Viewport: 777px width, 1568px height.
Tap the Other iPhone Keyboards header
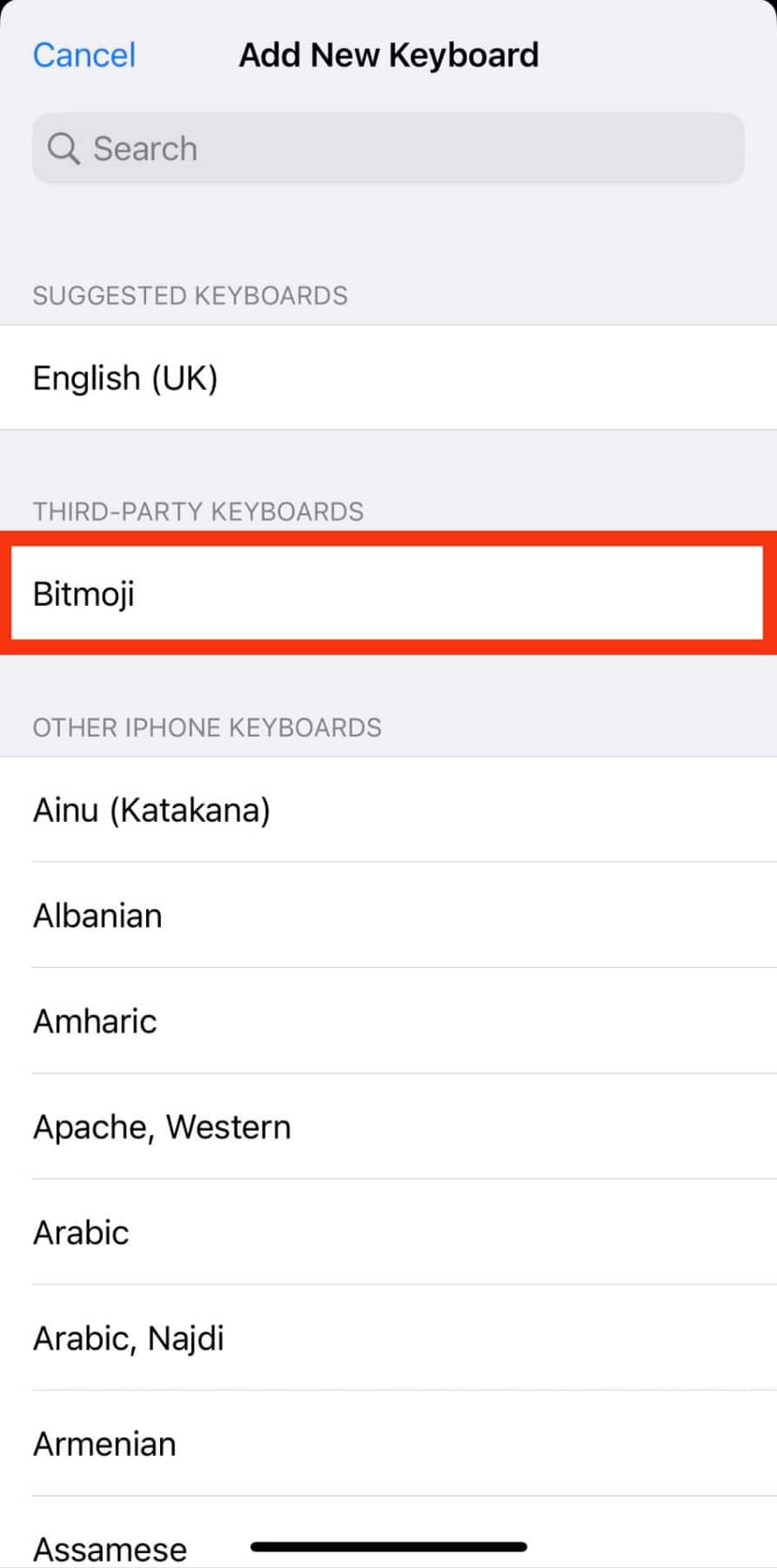click(x=207, y=728)
